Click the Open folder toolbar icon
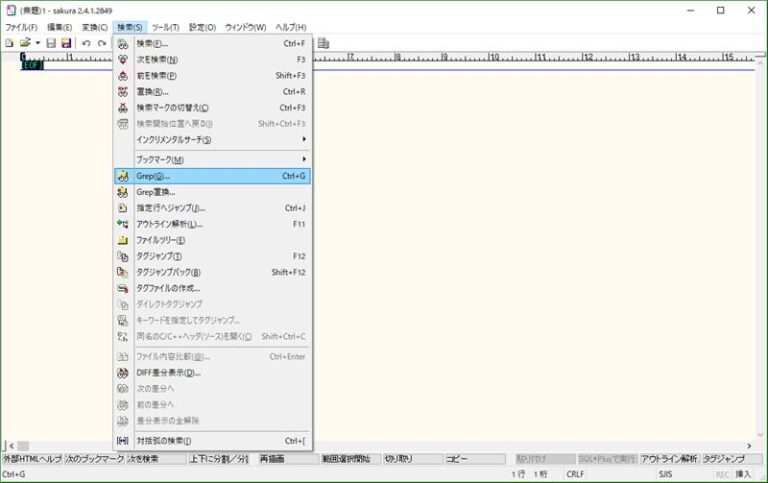Image resolution: width=768 pixels, height=483 pixels. (24, 43)
